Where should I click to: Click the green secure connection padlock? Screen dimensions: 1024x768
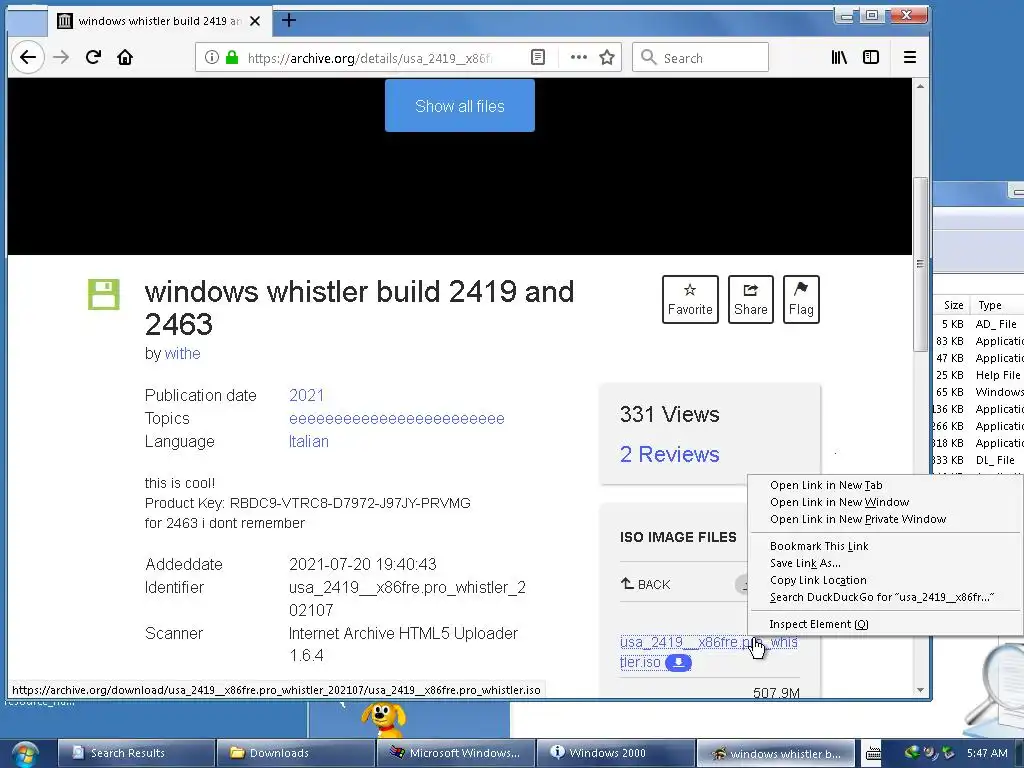(x=231, y=57)
